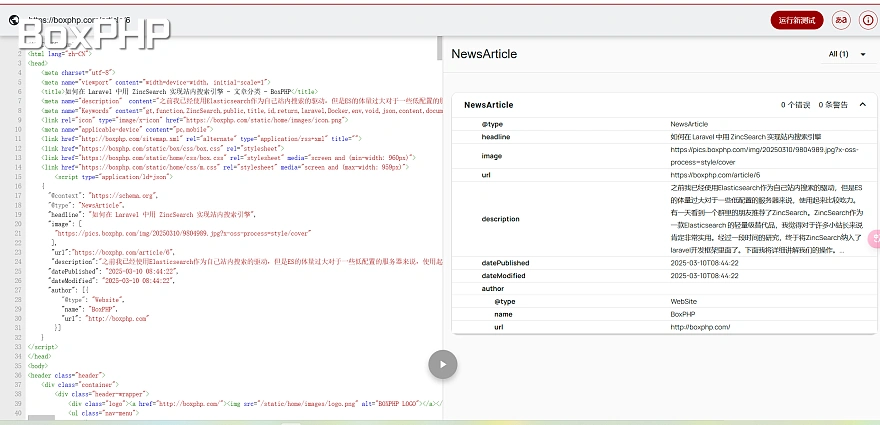Image resolution: width=880 pixels, height=425 pixels.
Task: Select the image property label
Action: [492, 156]
